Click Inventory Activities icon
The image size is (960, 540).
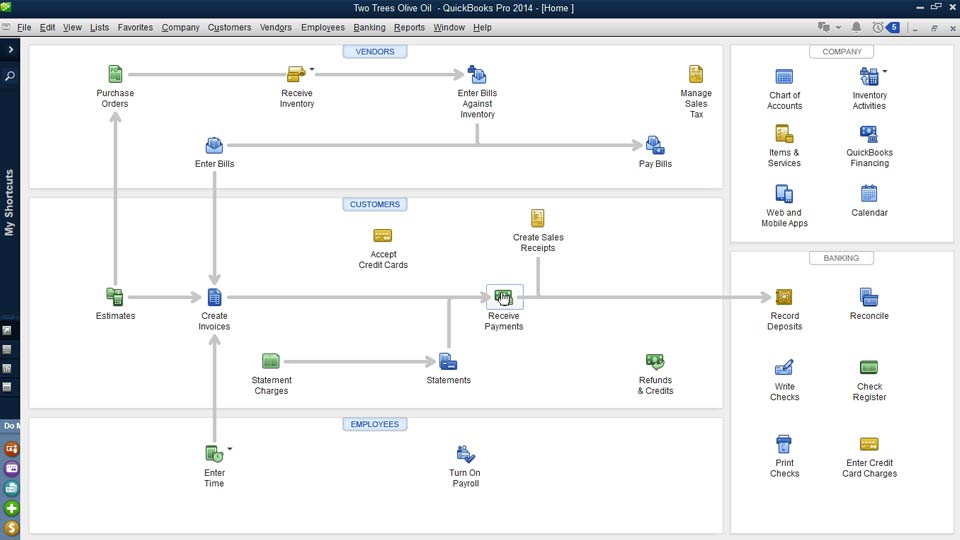pos(869,77)
